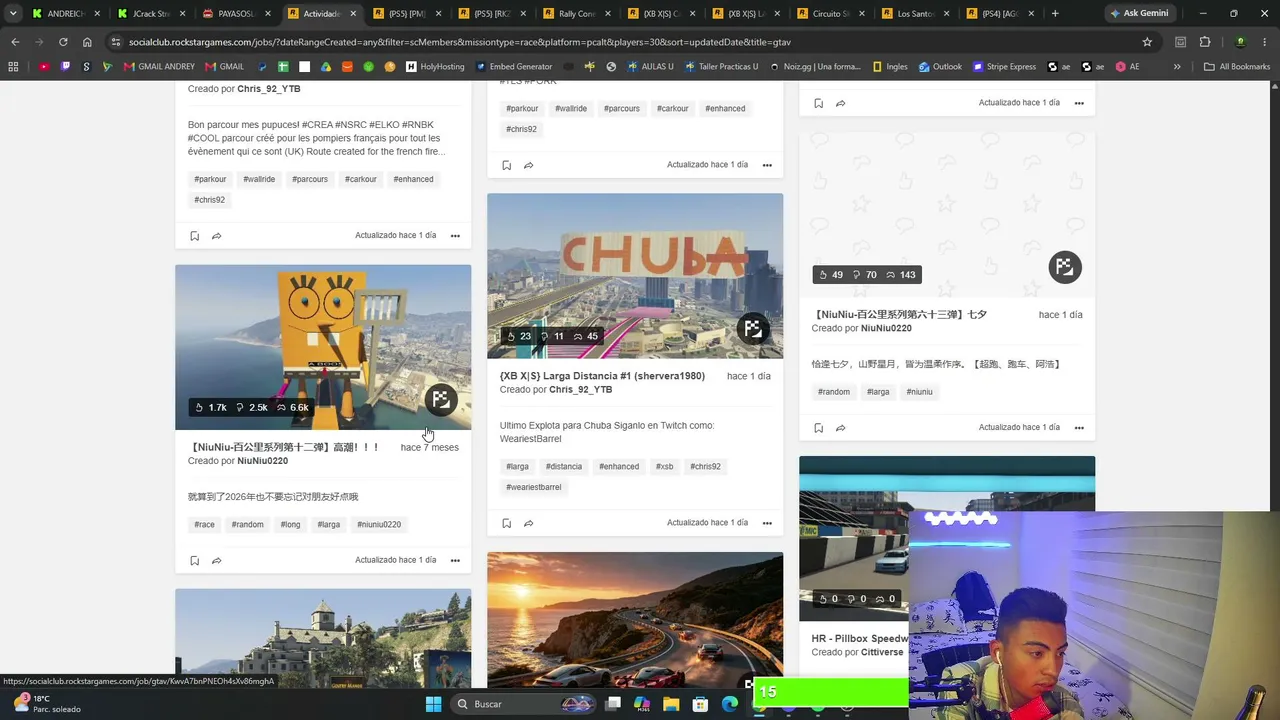1280x720 pixels.
Task: Open the All Bookmarks folder
Action: [x=1237, y=67]
